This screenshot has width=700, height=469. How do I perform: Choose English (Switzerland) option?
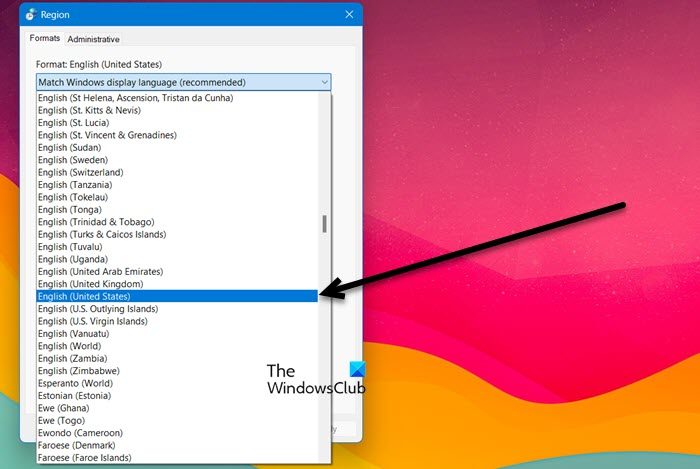pyautogui.click(x=177, y=172)
